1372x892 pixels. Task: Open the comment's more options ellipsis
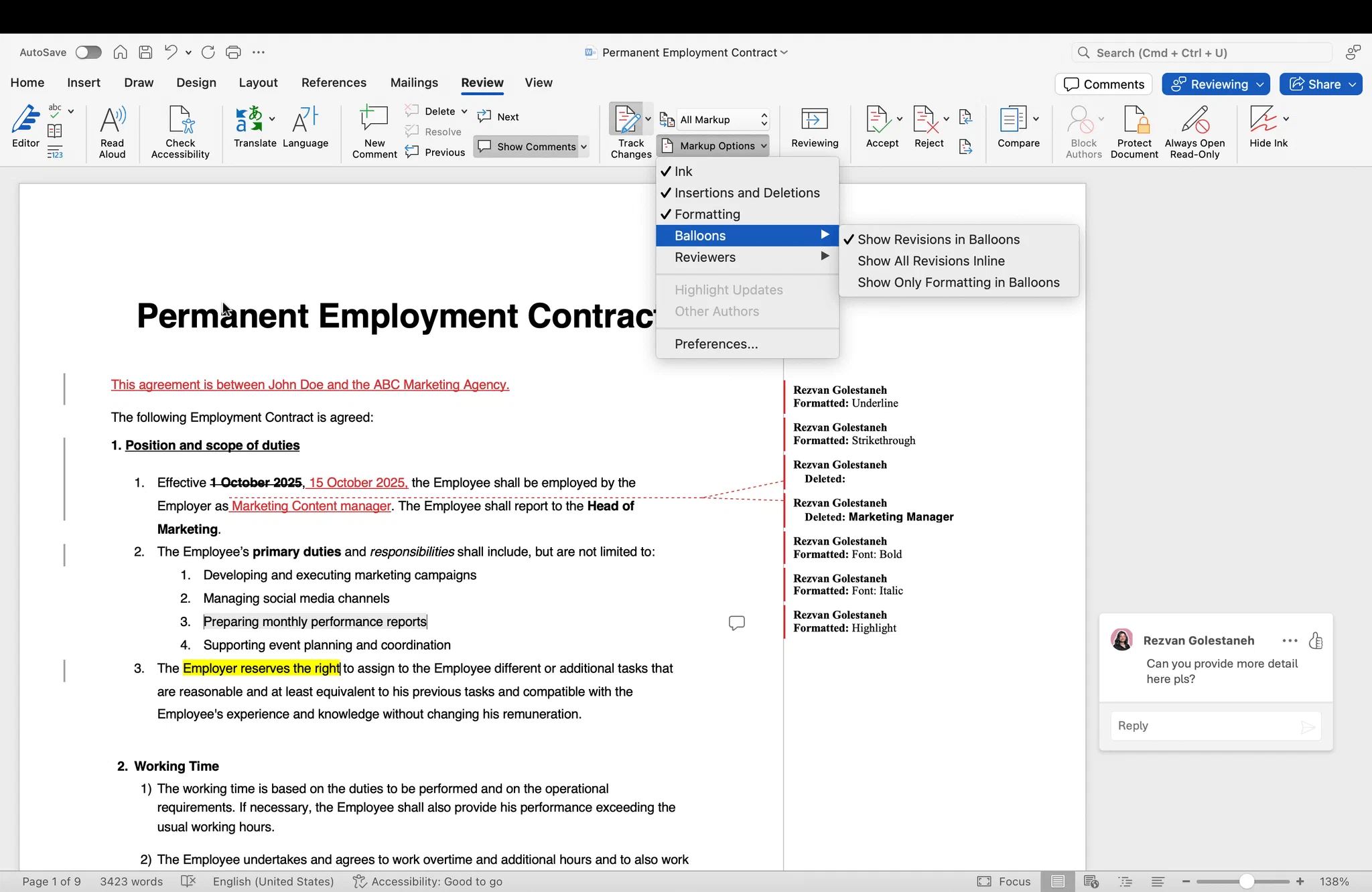pyautogui.click(x=1290, y=641)
